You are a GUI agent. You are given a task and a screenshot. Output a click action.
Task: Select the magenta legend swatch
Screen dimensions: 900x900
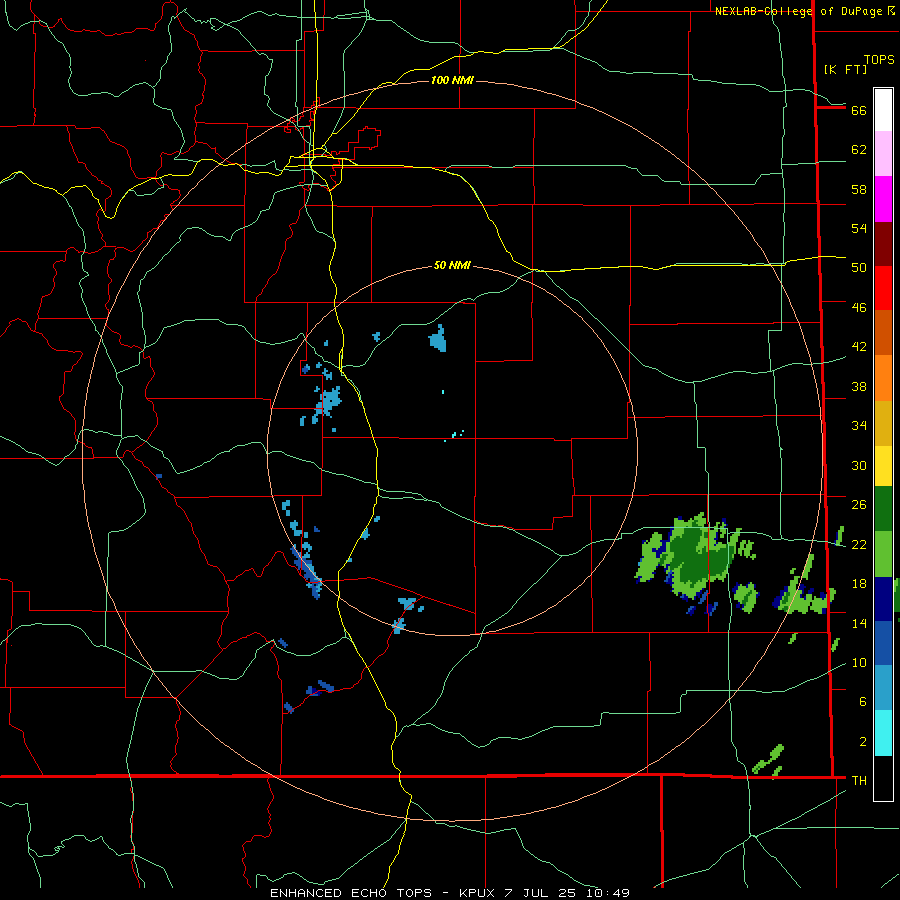883,199
